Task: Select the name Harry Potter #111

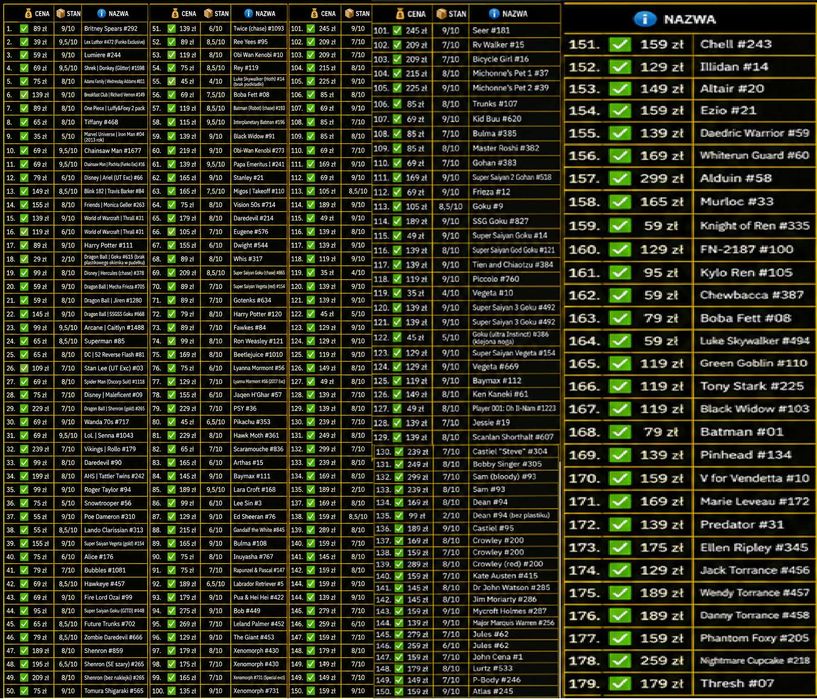Action: [108, 245]
